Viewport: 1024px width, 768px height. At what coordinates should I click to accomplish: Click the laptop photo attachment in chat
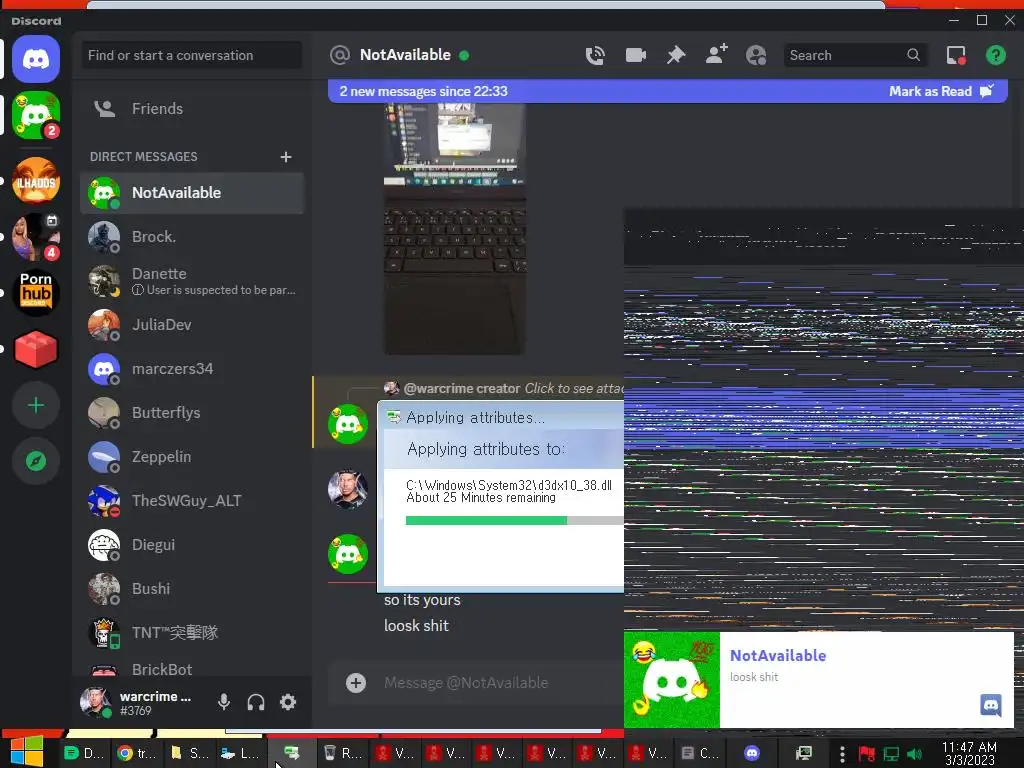point(455,229)
